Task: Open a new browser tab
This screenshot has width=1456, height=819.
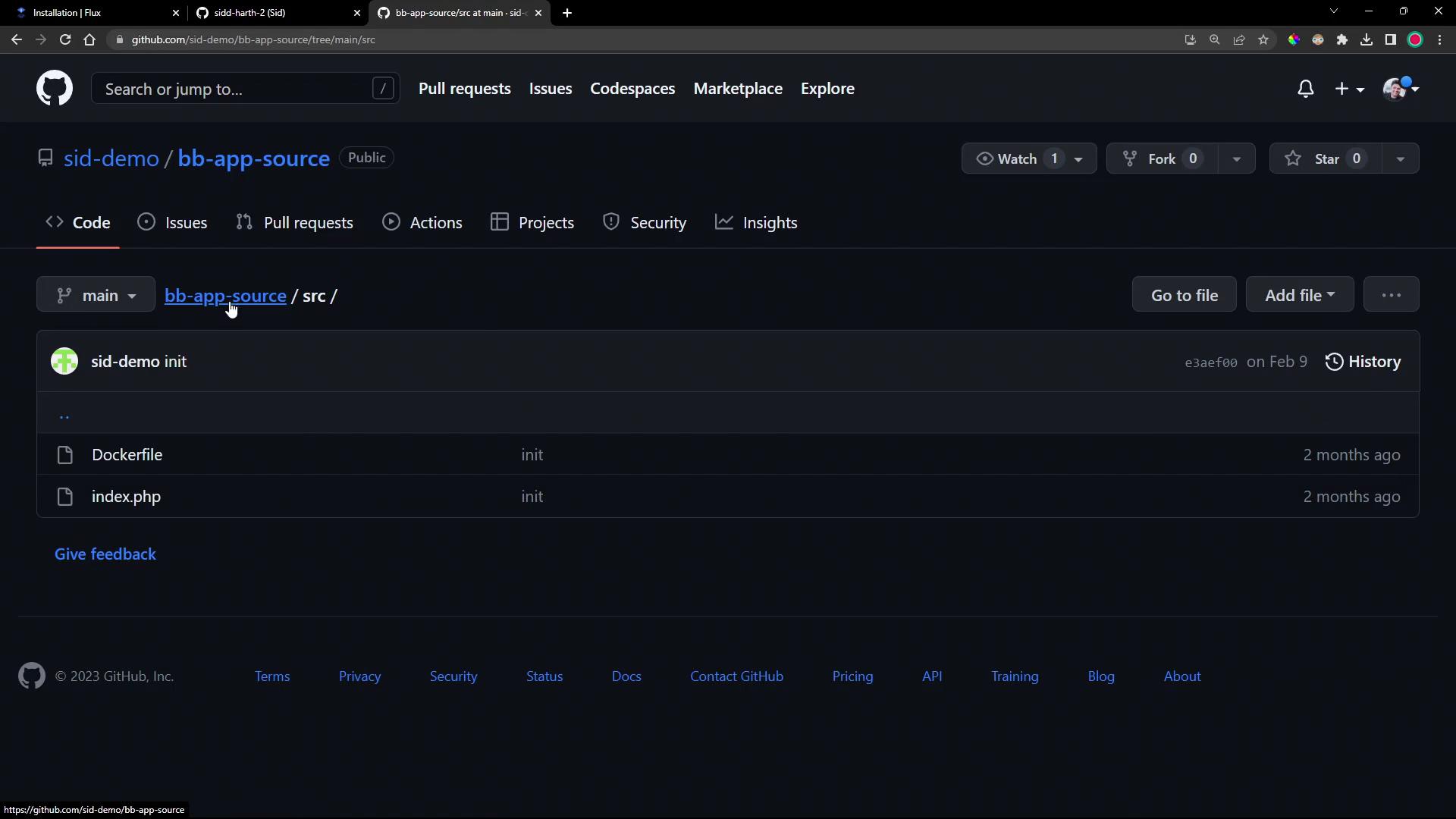Action: click(x=567, y=13)
